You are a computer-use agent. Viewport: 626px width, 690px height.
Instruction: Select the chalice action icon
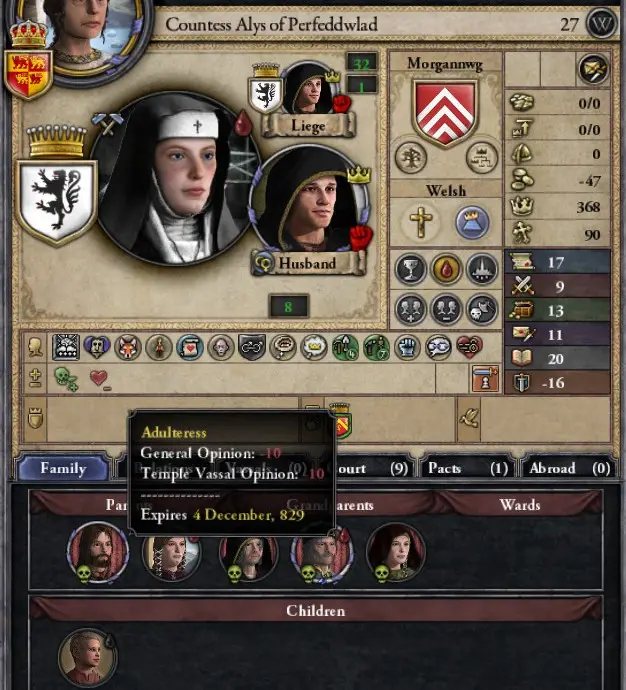pos(410,268)
